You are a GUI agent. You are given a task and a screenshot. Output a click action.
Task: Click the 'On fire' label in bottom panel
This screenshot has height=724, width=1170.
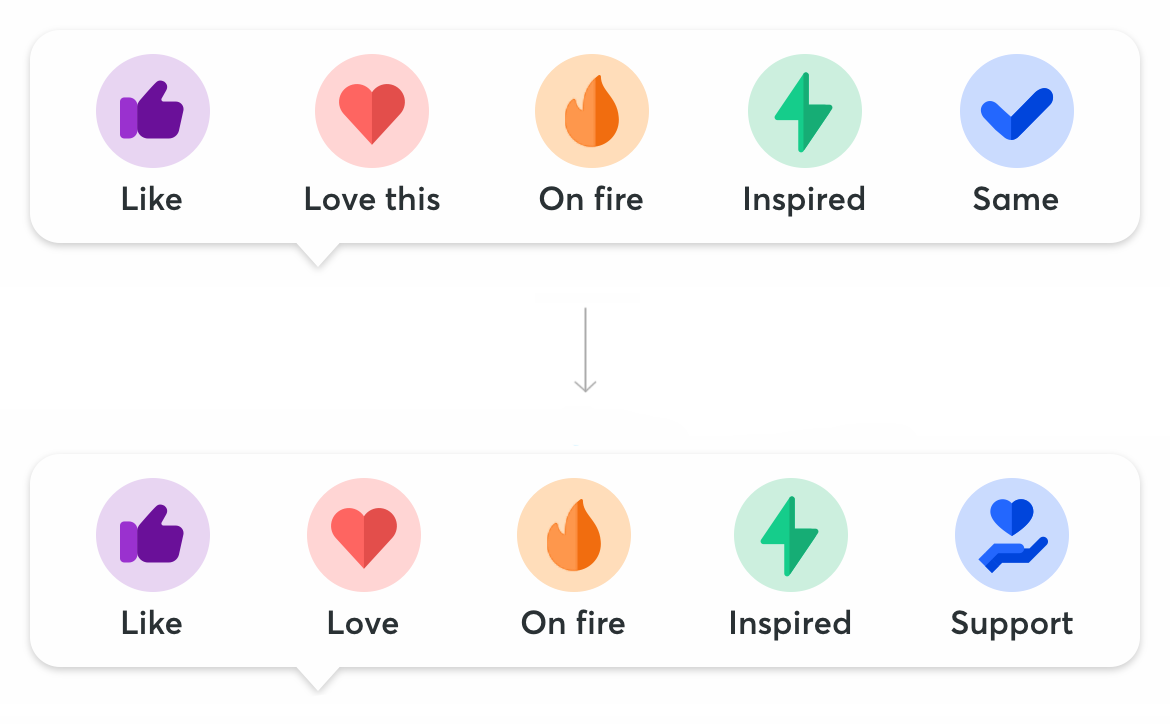[573, 623]
